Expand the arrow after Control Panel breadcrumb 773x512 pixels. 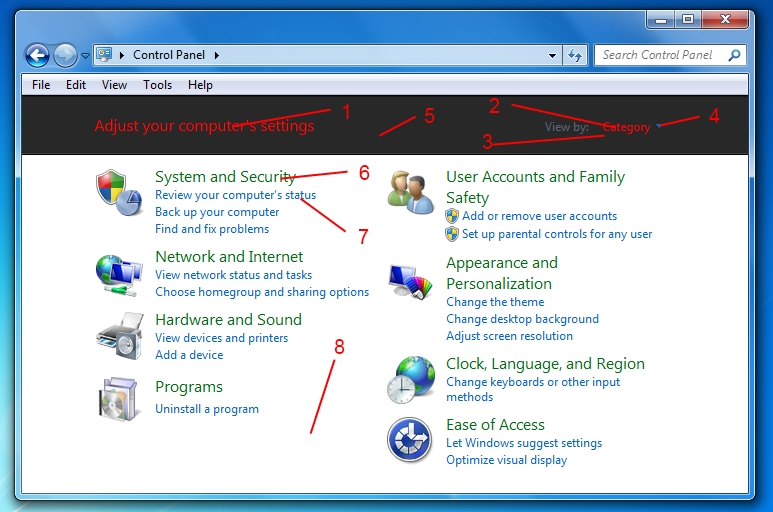[x=216, y=55]
